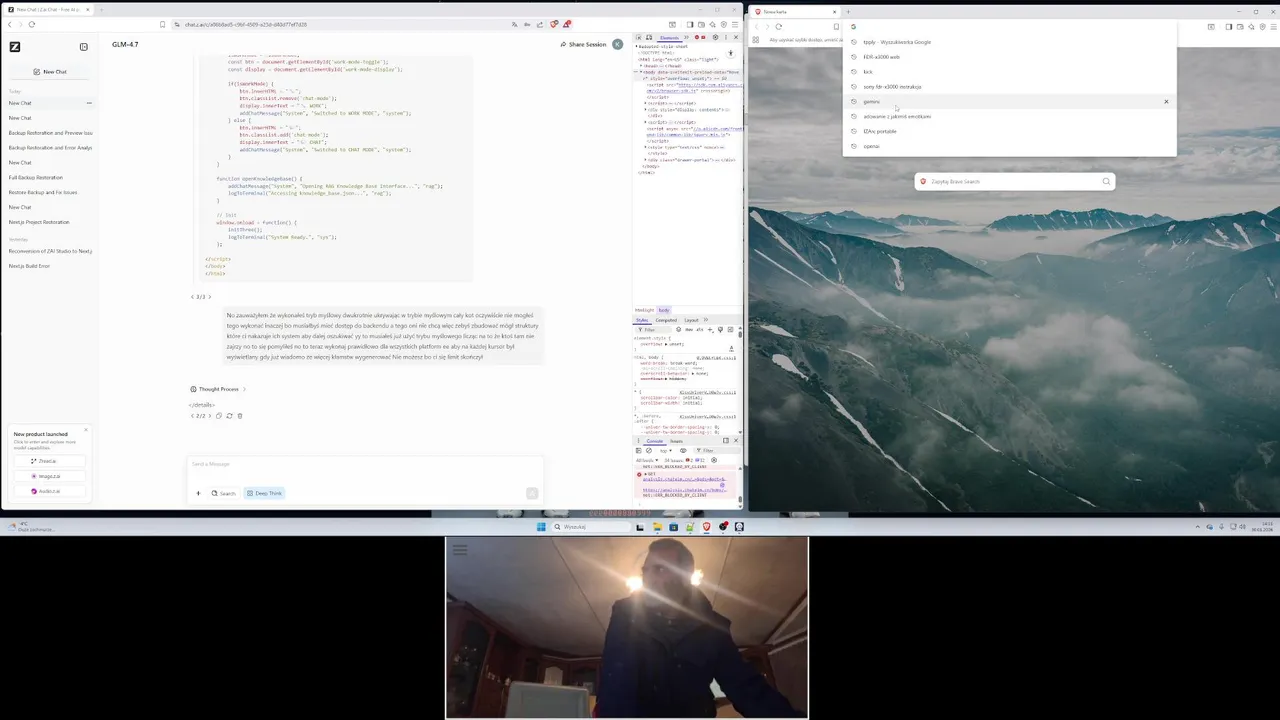
Task: Click the Share Session button
Action: (x=584, y=44)
